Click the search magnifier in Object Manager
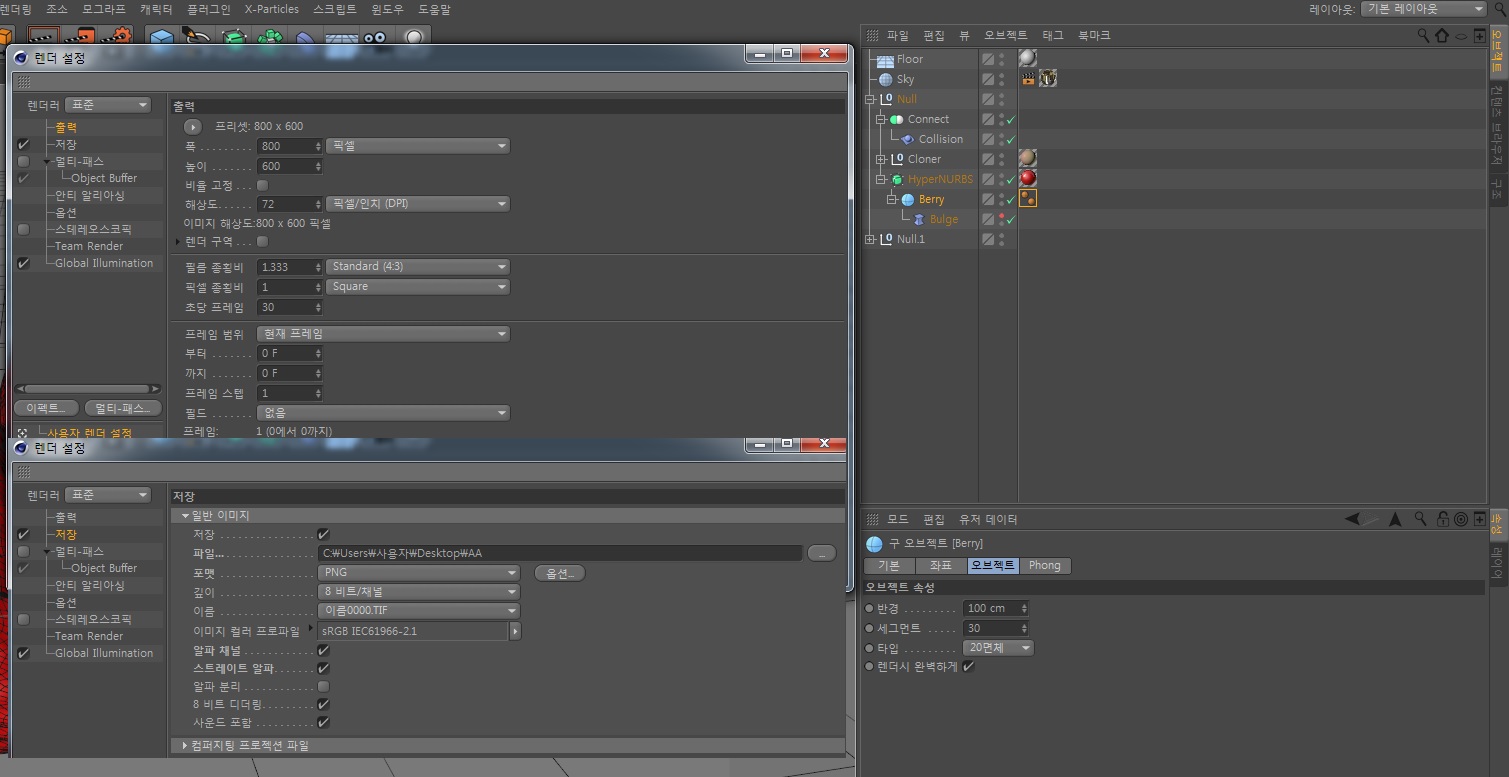The image size is (1509, 777). (x=1423, y=35)
